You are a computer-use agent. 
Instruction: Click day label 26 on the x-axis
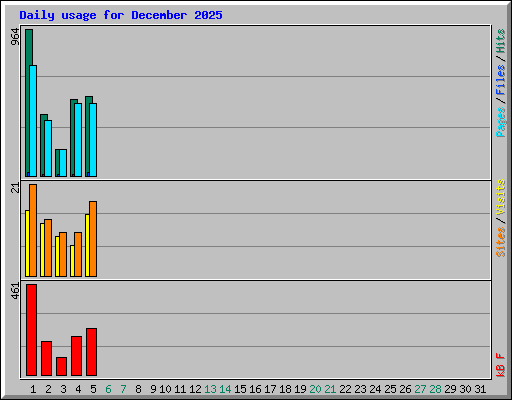[x=405, y=389]
